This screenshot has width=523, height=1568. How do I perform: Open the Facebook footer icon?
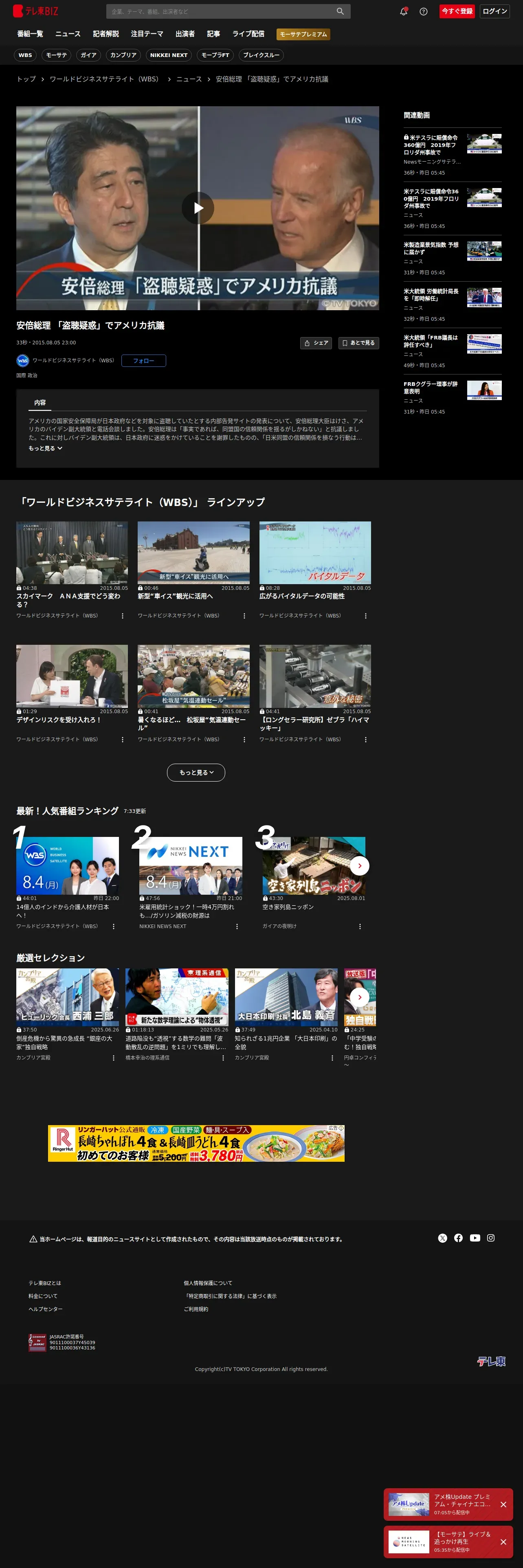click(x=459, y=1238)
